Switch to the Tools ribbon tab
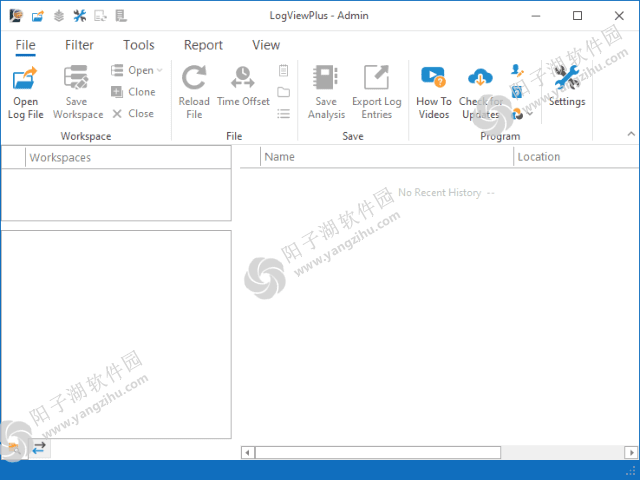640x480 pixels. point(139,45)
